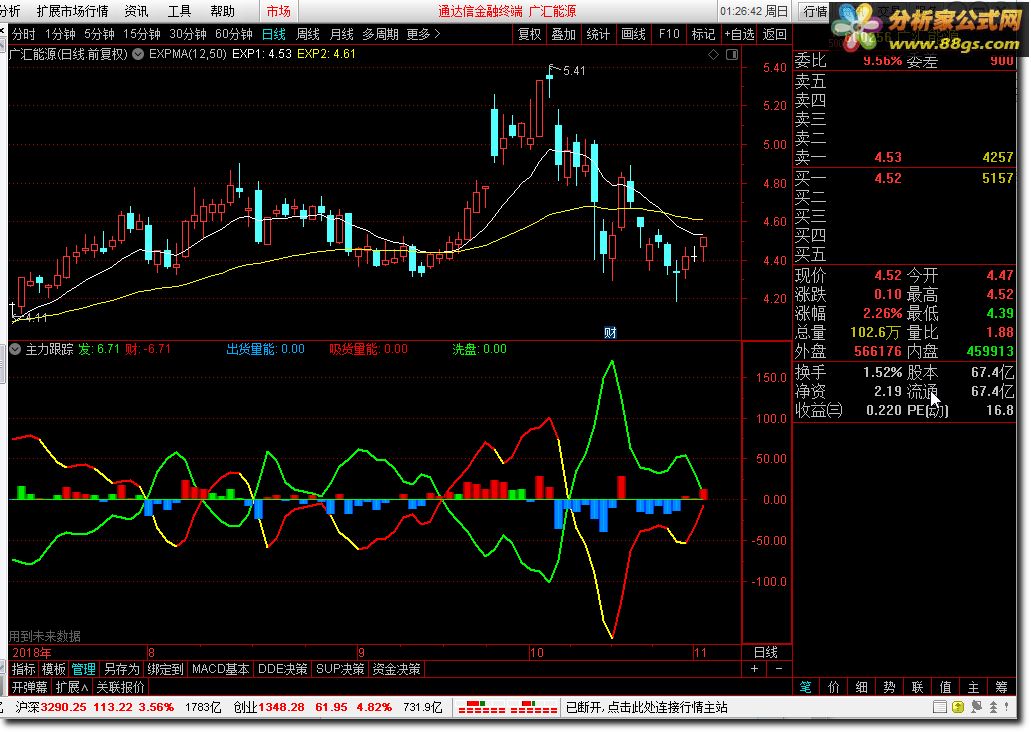Open the 多周期 multi-period view
The height and width of the screenshot is (732, 1031).
381,34
